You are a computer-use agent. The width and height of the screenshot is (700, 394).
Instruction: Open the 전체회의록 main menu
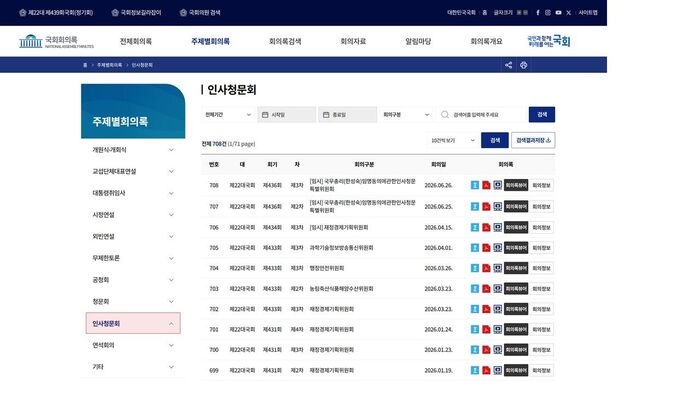coord(136,41)
